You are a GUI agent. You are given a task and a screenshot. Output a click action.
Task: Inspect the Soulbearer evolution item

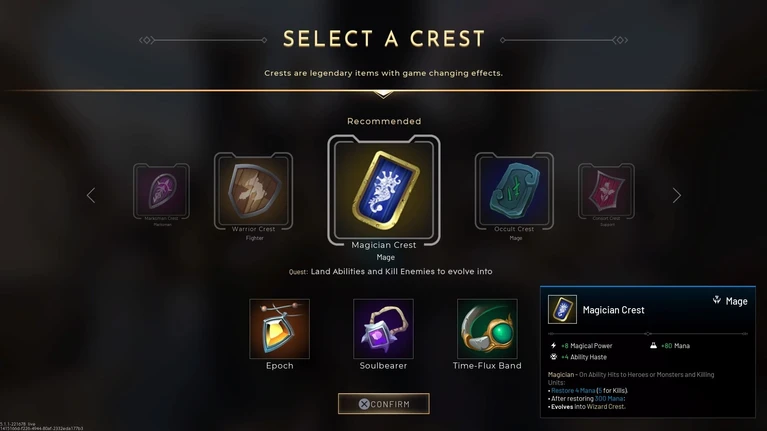383,329
